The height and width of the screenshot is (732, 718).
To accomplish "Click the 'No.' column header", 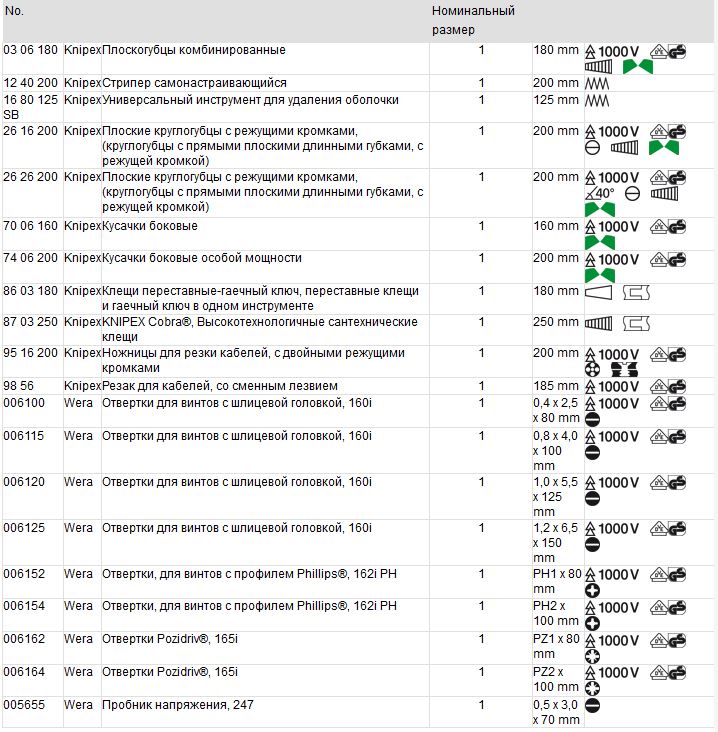I will [14, 11].
